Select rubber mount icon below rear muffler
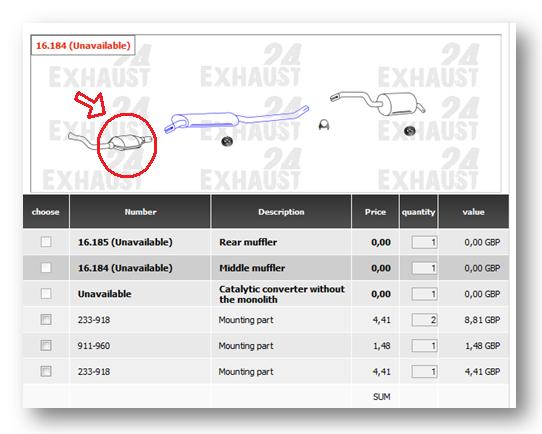Image resolution: width=542 pixels, height=434 pixels. pos(409,131)
